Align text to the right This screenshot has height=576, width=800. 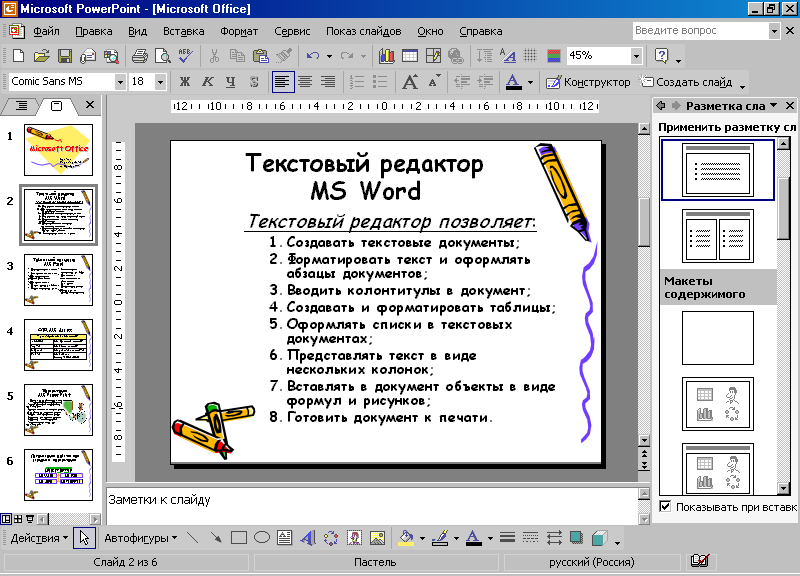pyautogui.click(x=328, y=82)
